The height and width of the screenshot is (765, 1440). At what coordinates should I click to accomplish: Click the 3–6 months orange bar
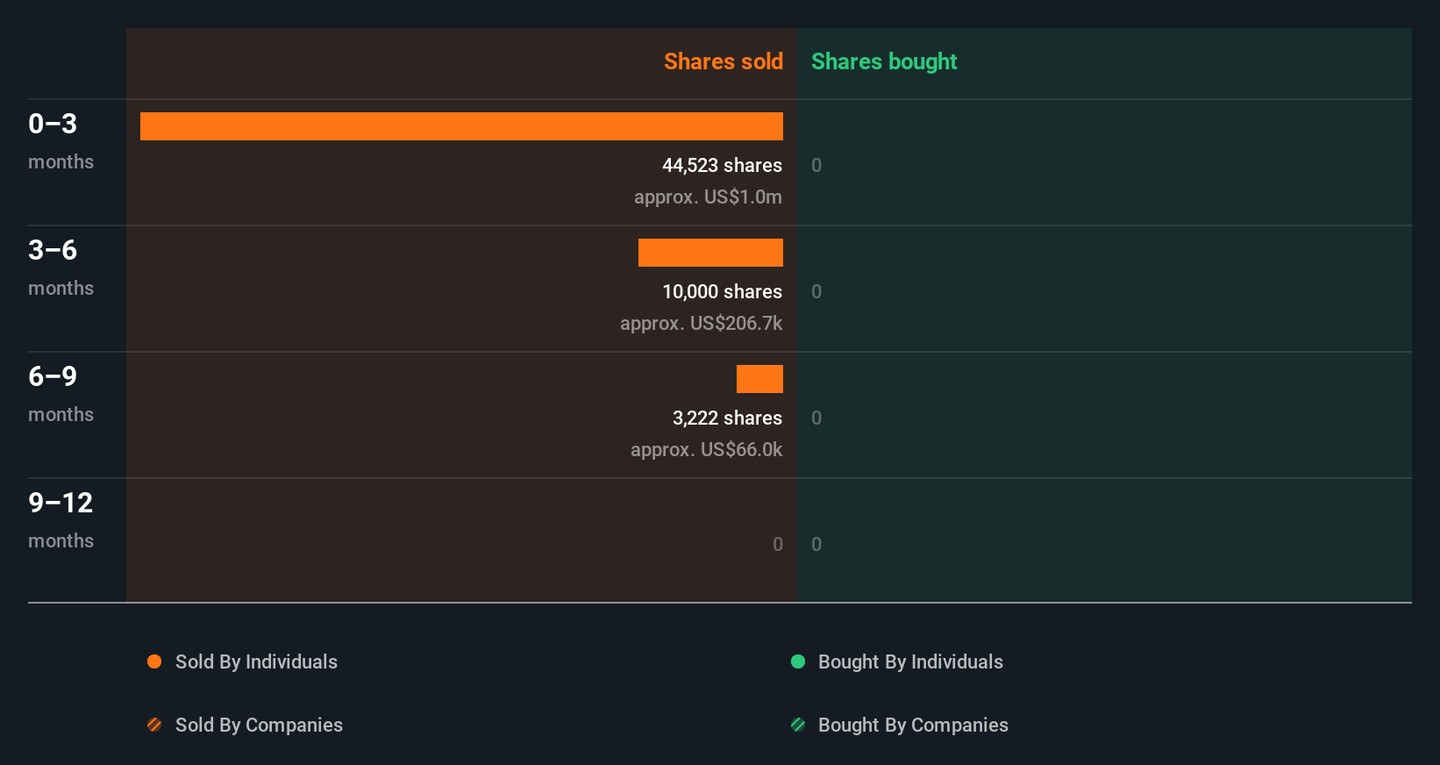pyautogui.click(x=710, y=252)
